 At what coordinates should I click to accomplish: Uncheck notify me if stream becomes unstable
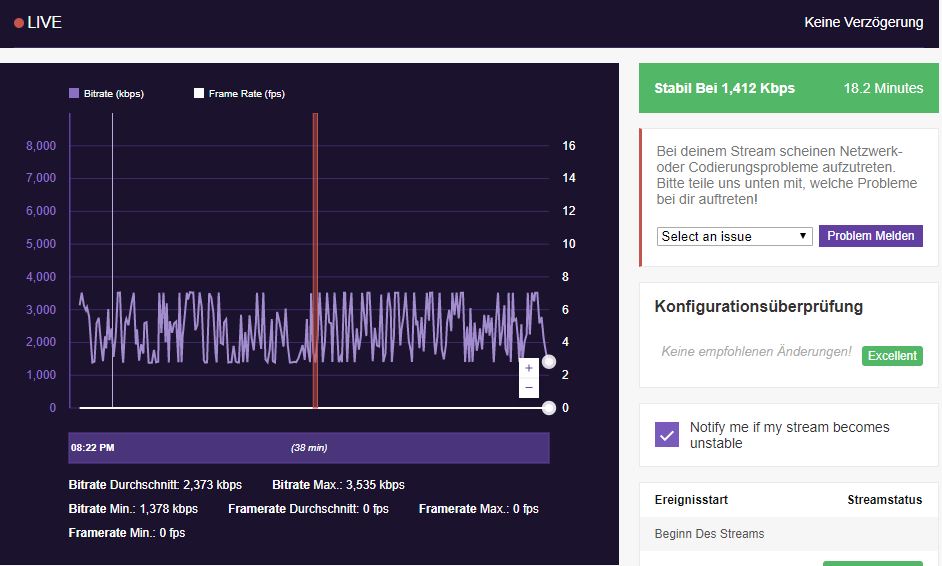point(667,434)
